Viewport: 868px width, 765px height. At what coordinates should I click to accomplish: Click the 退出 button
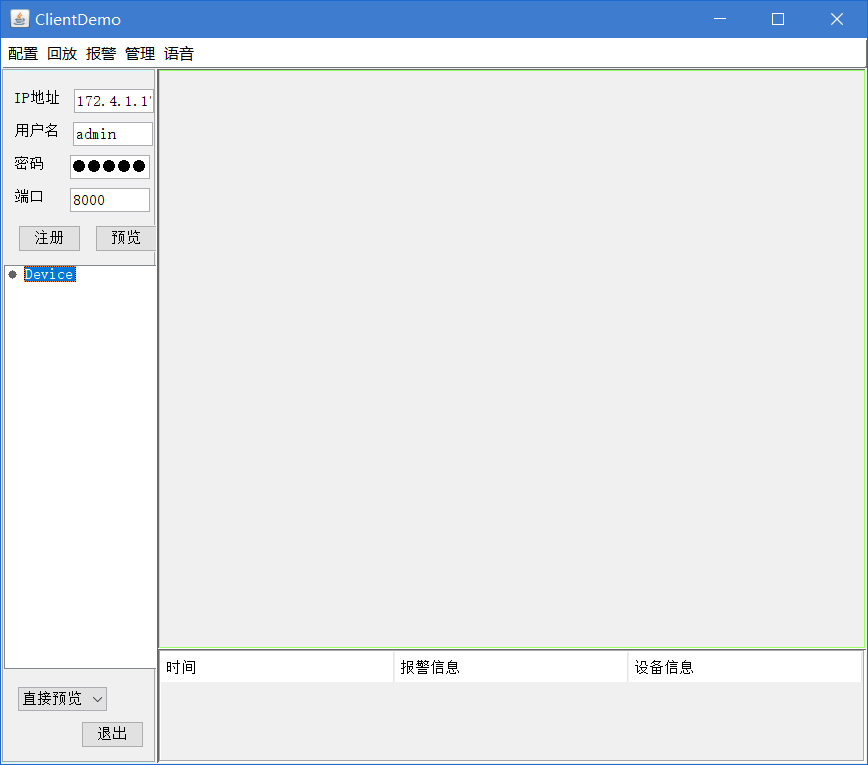(x=112, y=734)
